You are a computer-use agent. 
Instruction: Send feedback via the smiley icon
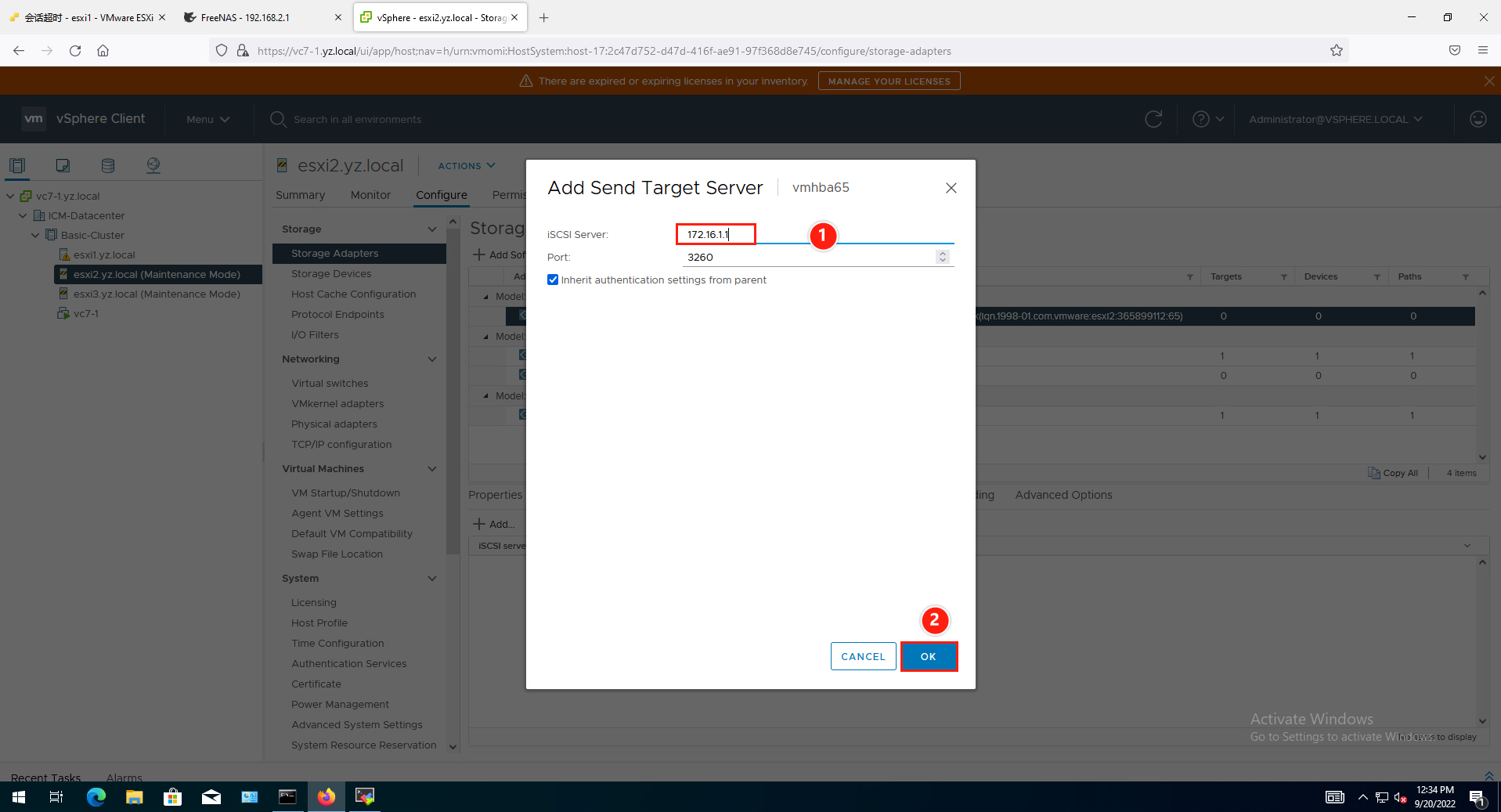(1478, 119)
